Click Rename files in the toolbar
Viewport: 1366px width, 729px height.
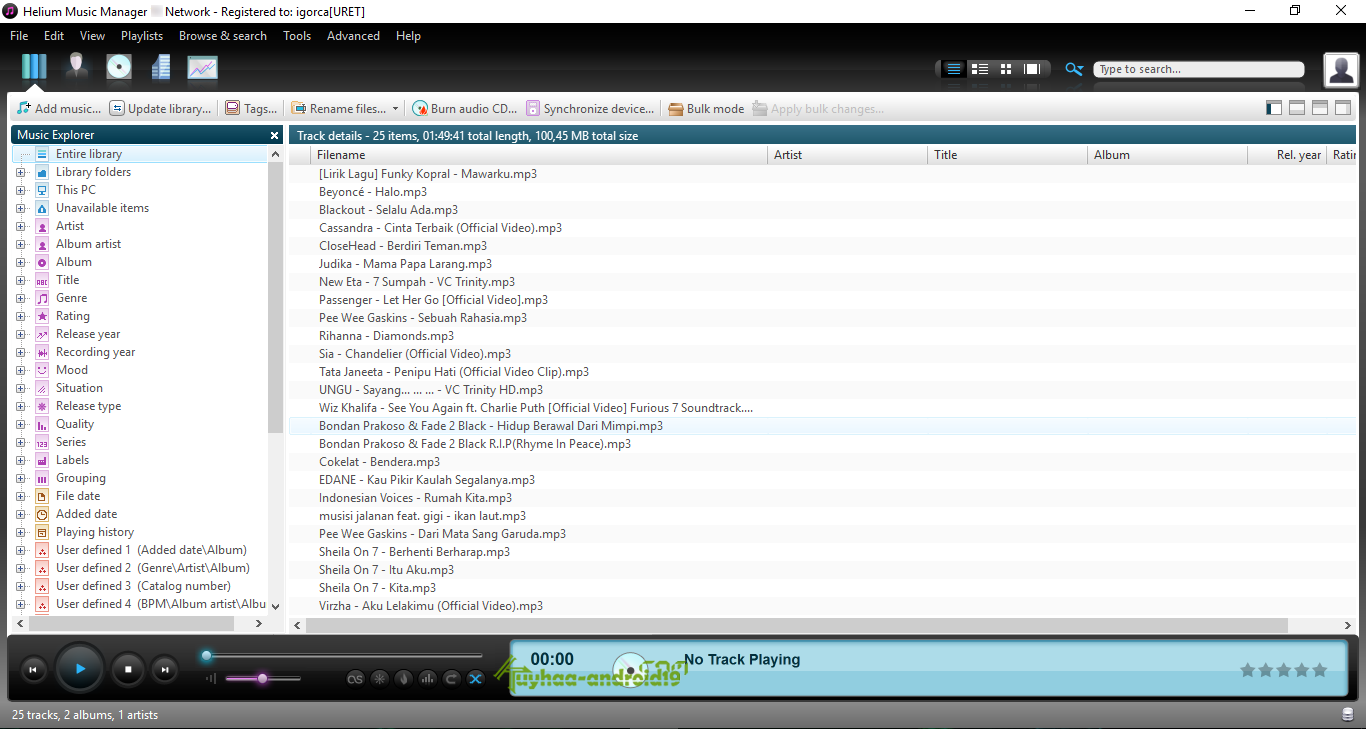(x=338, y=109)
